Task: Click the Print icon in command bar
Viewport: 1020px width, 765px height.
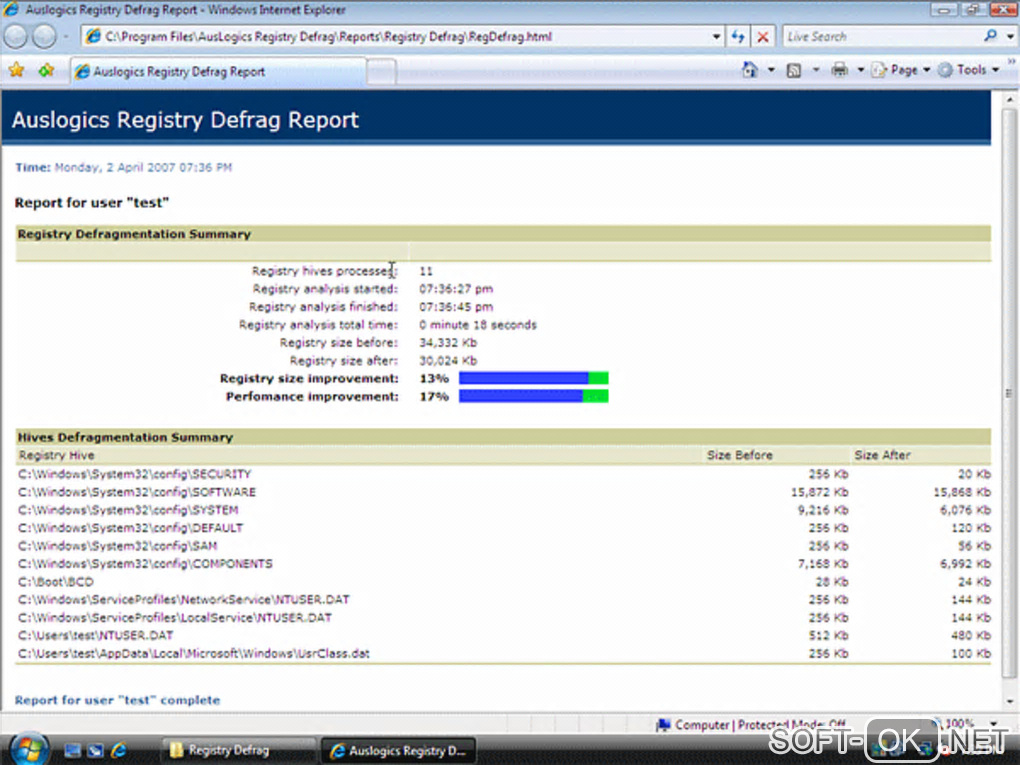Action: 840,70
